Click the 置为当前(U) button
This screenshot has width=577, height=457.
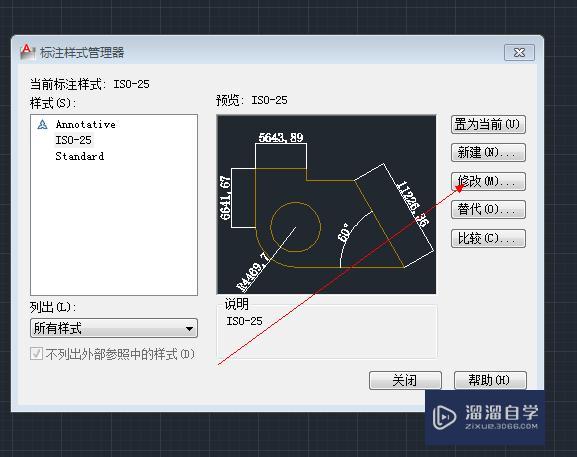tap(488, 125)
